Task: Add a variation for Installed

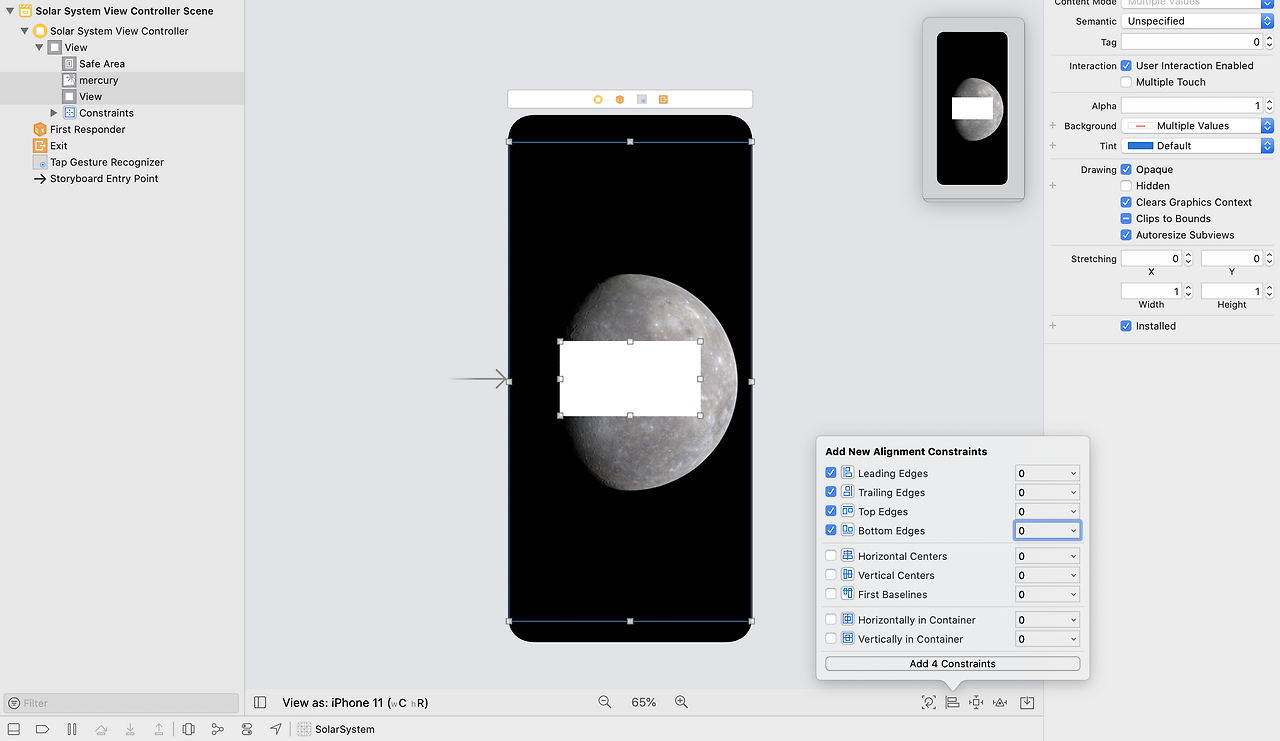Action: (x=1053, y=326)
